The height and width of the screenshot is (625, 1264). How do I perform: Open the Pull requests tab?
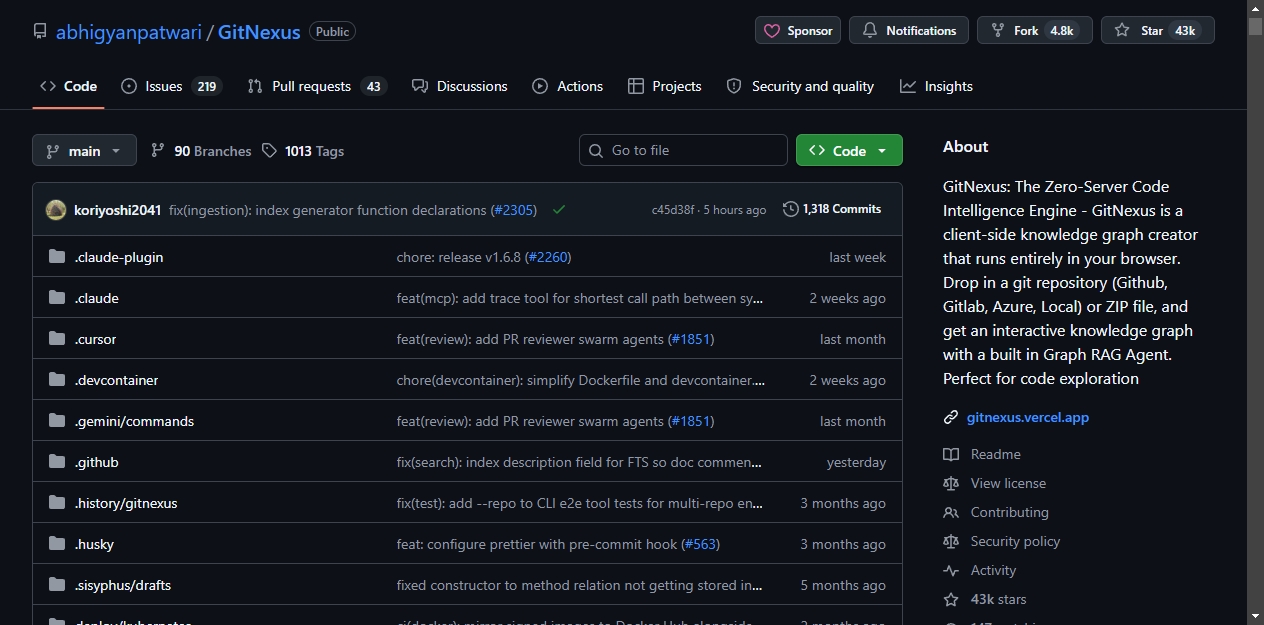pyautogui.click(x=316, y=86)
